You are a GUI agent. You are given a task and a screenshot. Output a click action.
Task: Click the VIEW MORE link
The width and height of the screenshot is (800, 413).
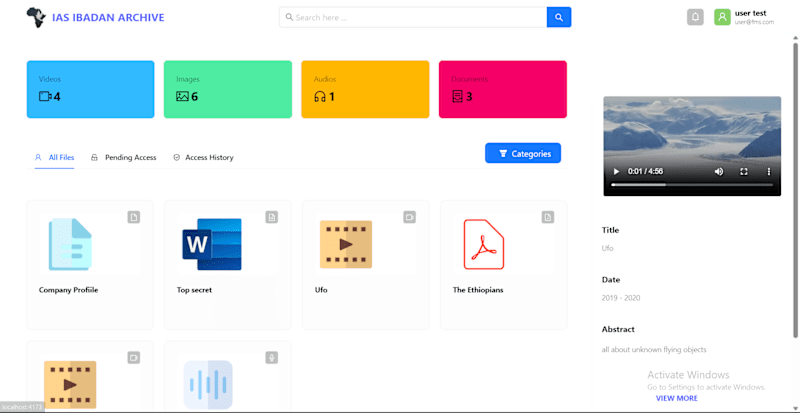coord(677,398)
